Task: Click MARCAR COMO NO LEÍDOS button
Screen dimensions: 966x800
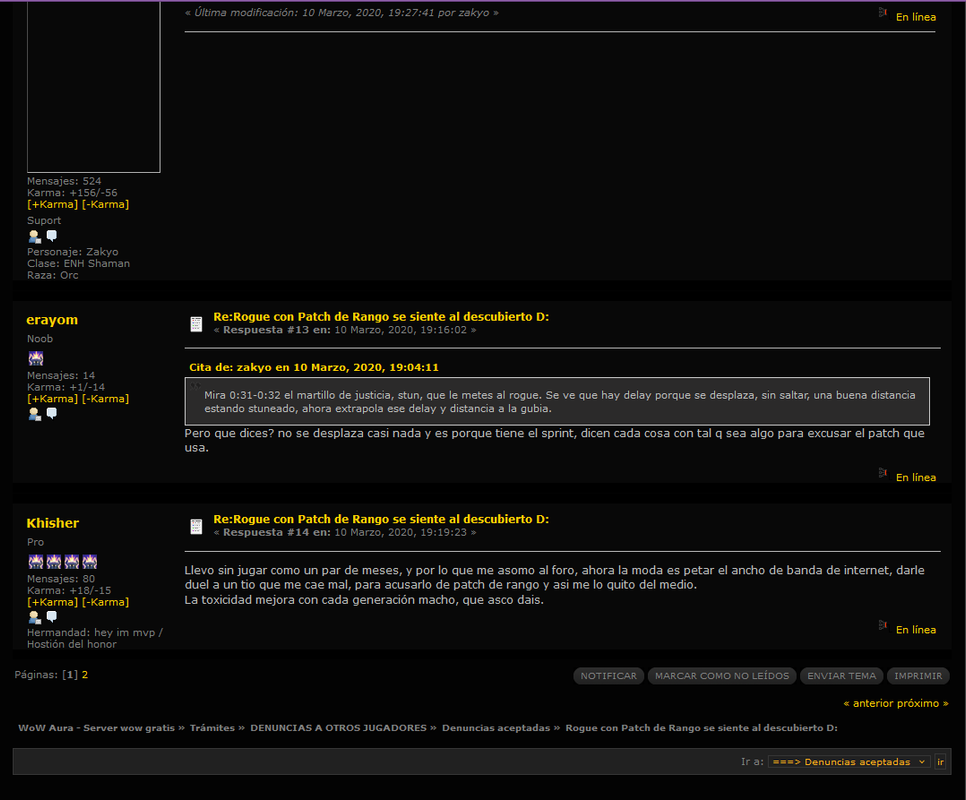Action: pos(722,676)
